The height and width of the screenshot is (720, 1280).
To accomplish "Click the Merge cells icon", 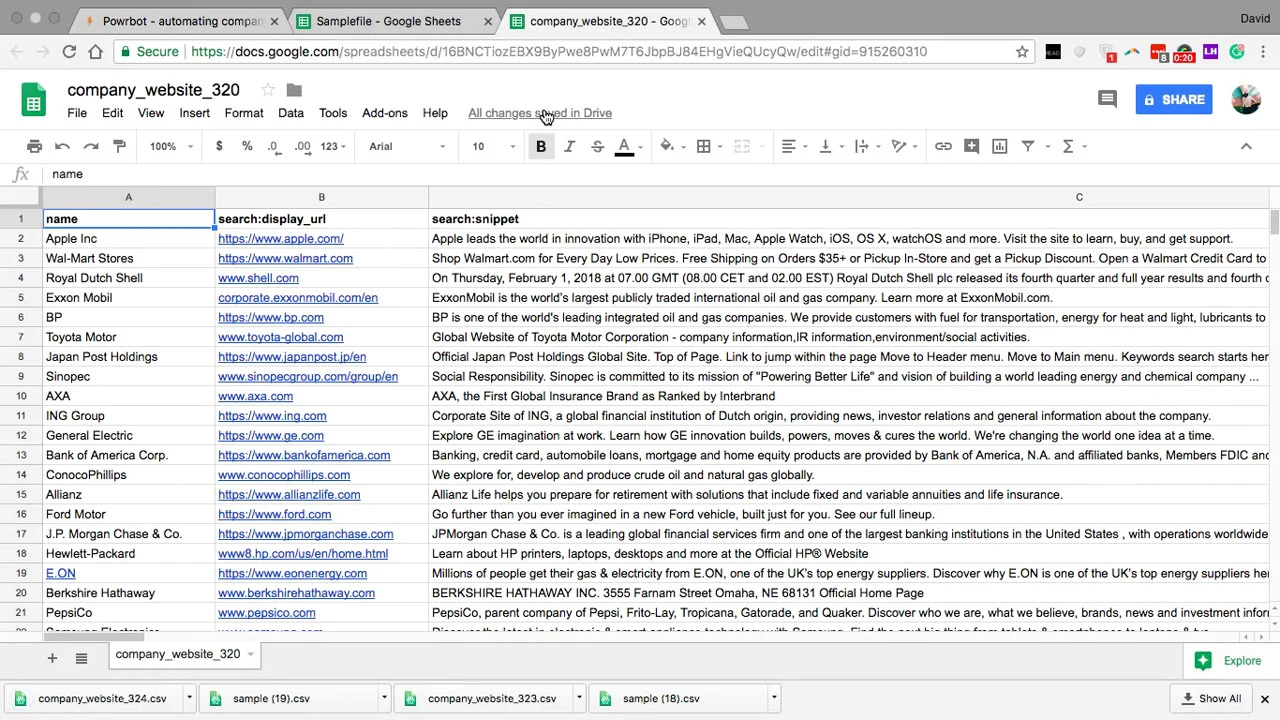I will pos(742,146).
